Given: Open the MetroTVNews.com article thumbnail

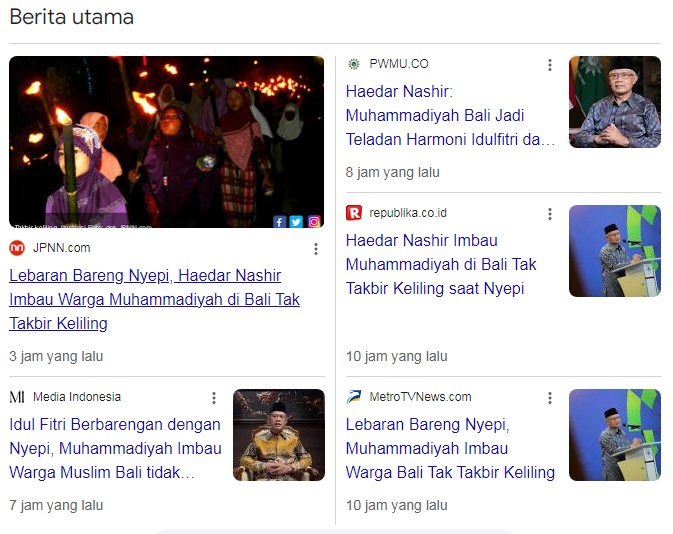Looking at the screenshot, I should (x=615, y=435).
